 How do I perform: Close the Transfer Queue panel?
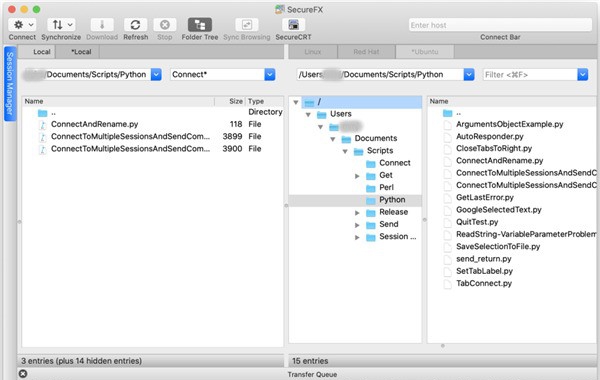(x=23, y=374)
